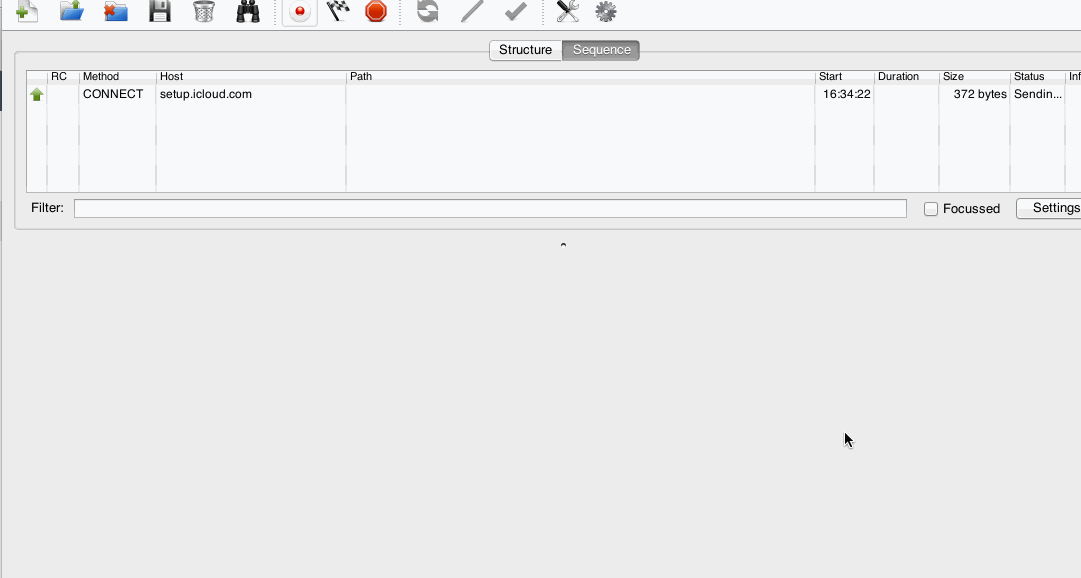Close session using red X folder icon
Screen dimensions: 1081x578
click(116, 11)
